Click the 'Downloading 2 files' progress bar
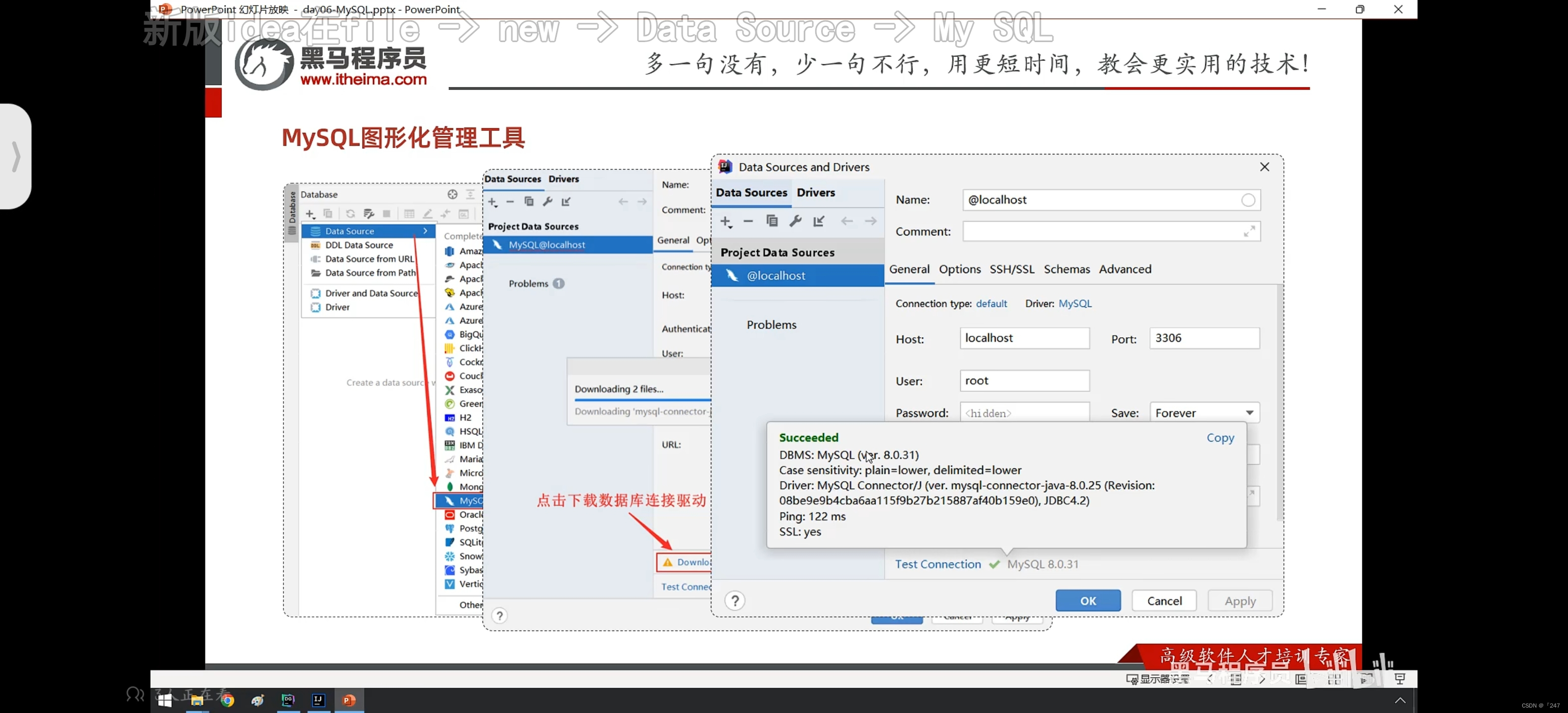Image resolution: width=1568 pixels, height=713 pixels. [x=642, y=400]
